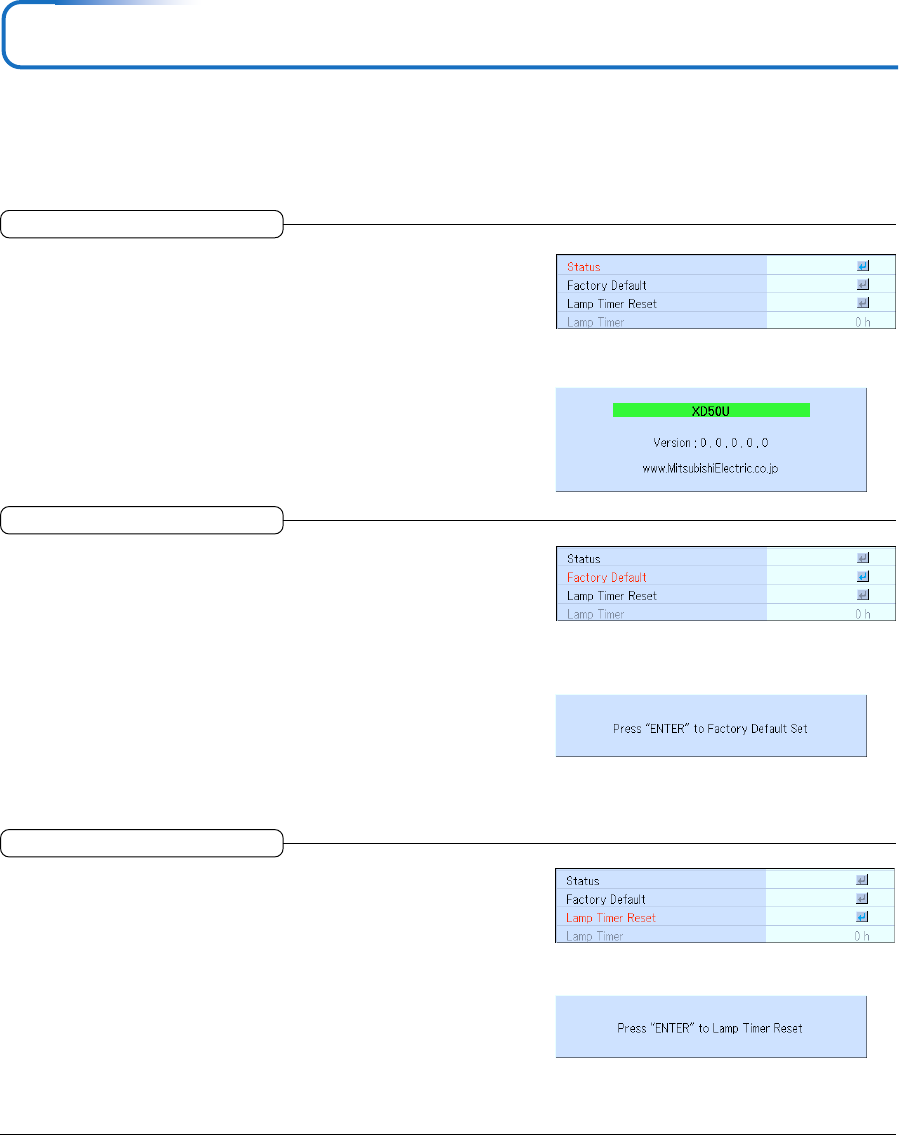Click the 0 h value in red-Factory-Default menu
Screen dimensions: 899x1135
862,614
